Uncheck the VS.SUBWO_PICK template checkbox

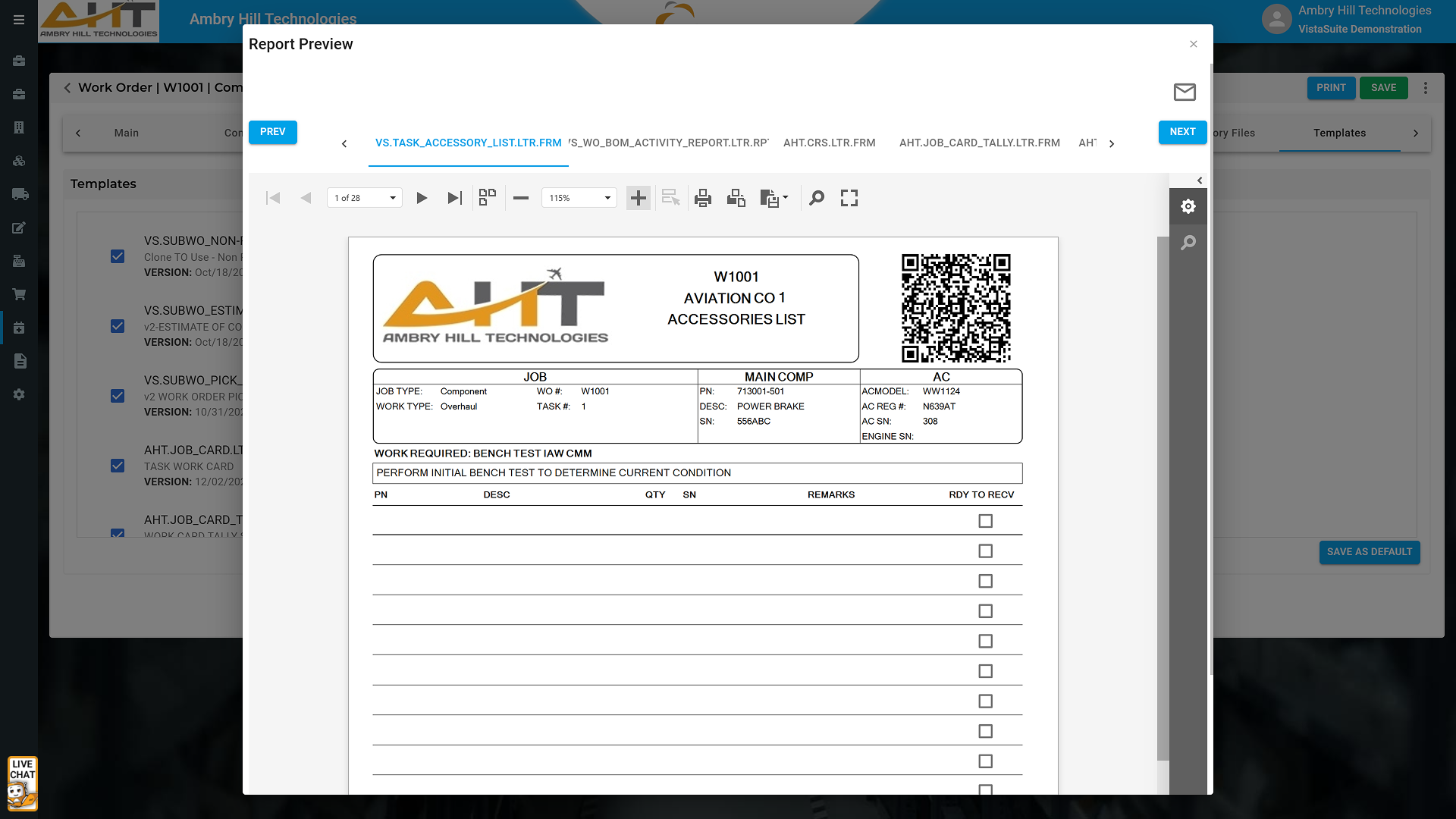118,396
